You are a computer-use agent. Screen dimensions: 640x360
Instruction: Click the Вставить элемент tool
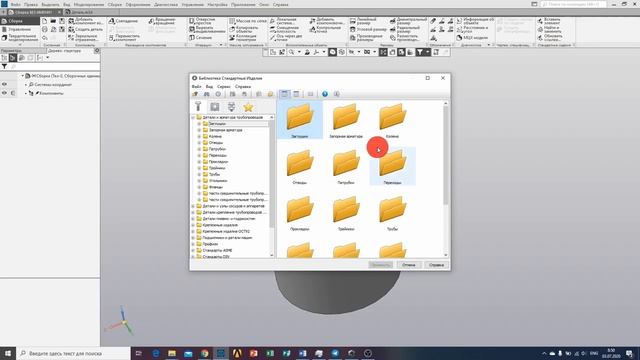tap(549, 21)
